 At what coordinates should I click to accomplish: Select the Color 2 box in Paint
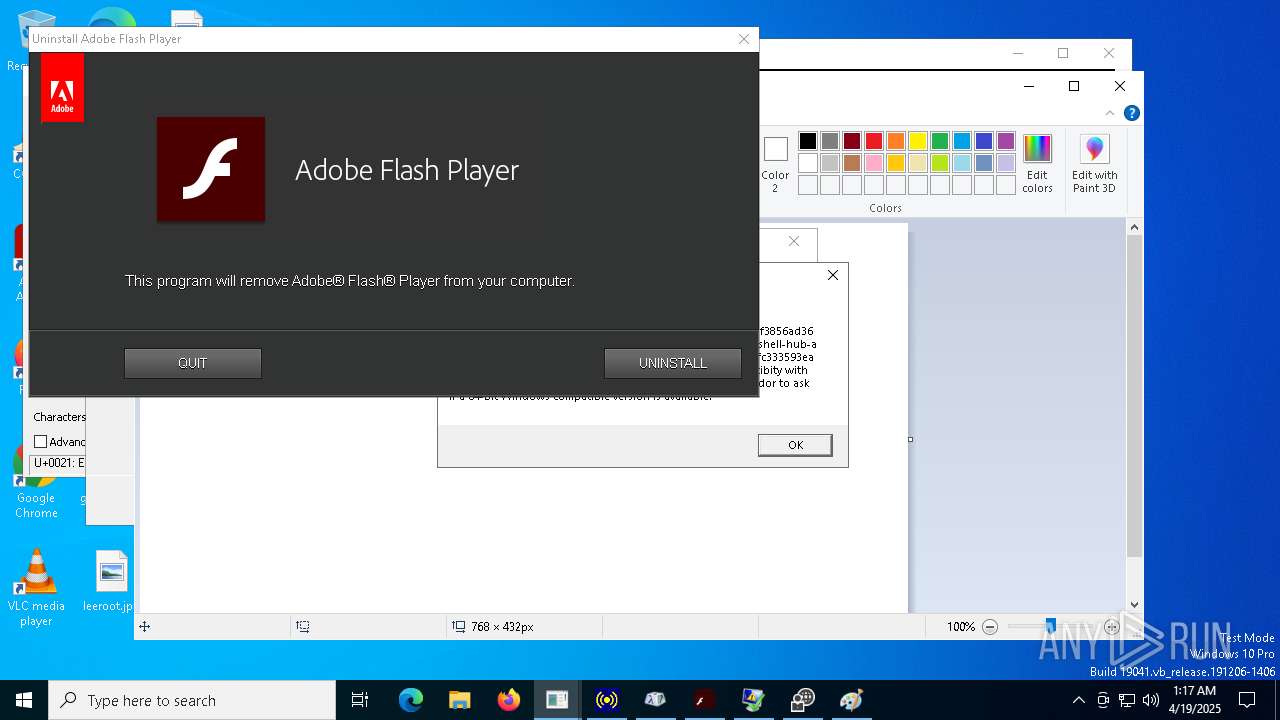point(775,164)
